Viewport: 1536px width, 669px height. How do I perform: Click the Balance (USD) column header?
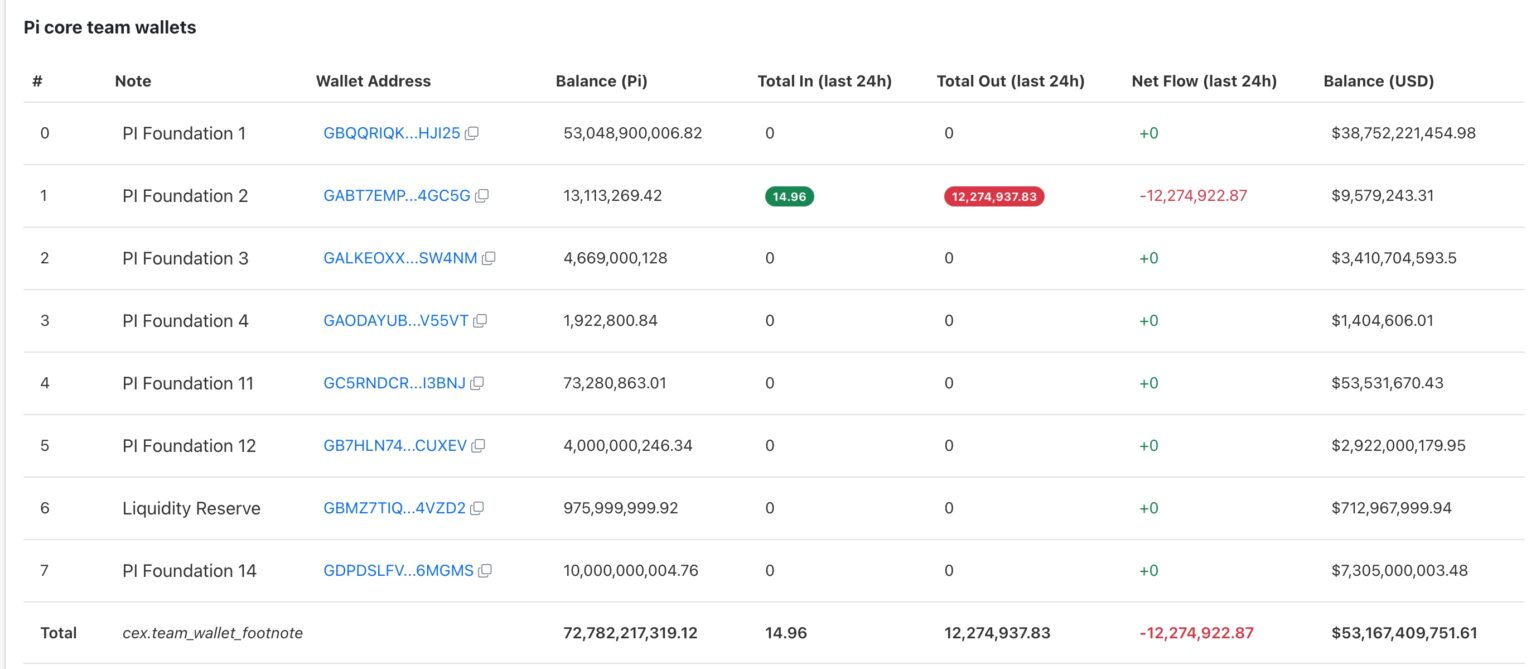1378,81
